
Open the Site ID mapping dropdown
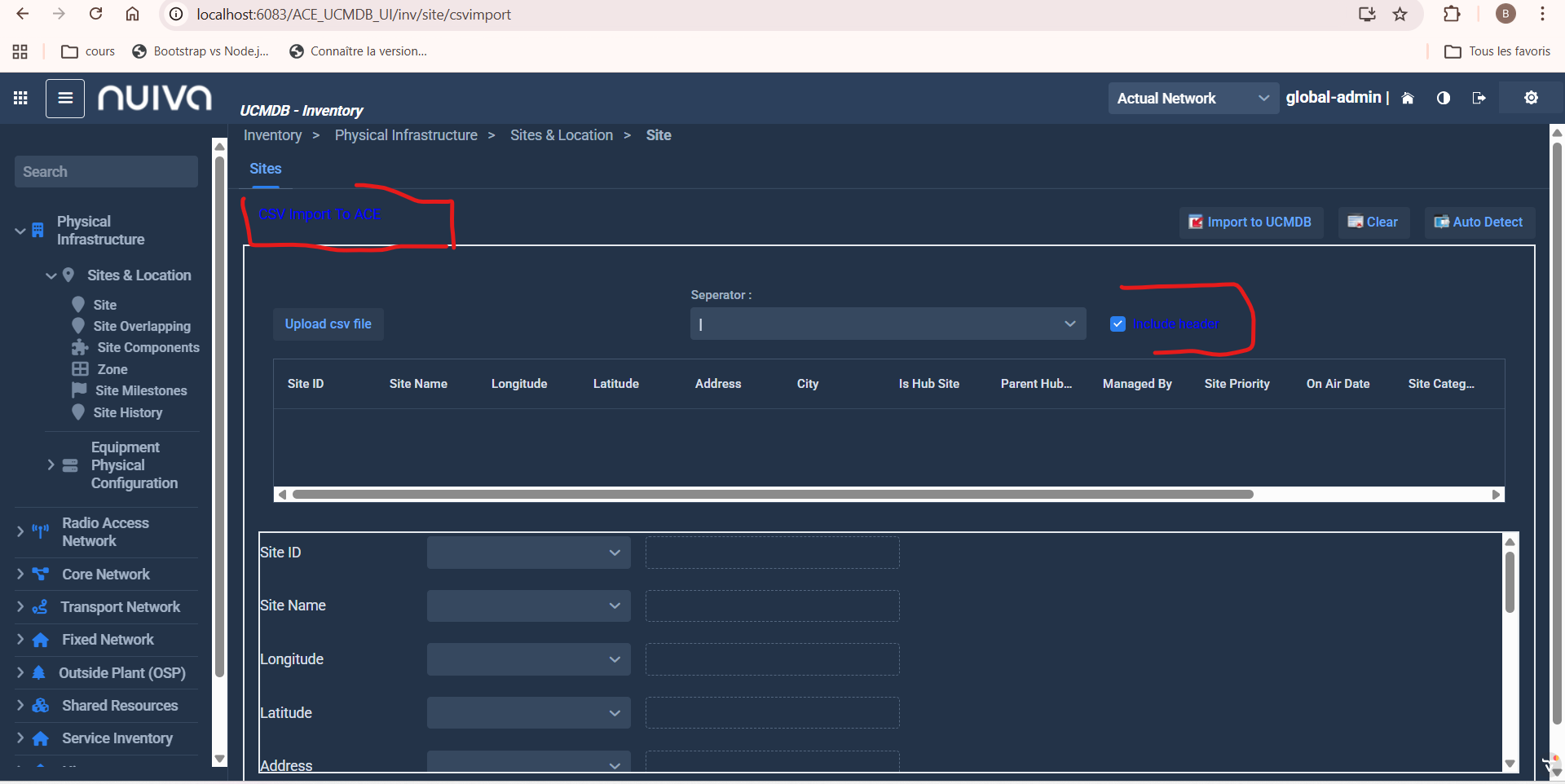(528, 553)
